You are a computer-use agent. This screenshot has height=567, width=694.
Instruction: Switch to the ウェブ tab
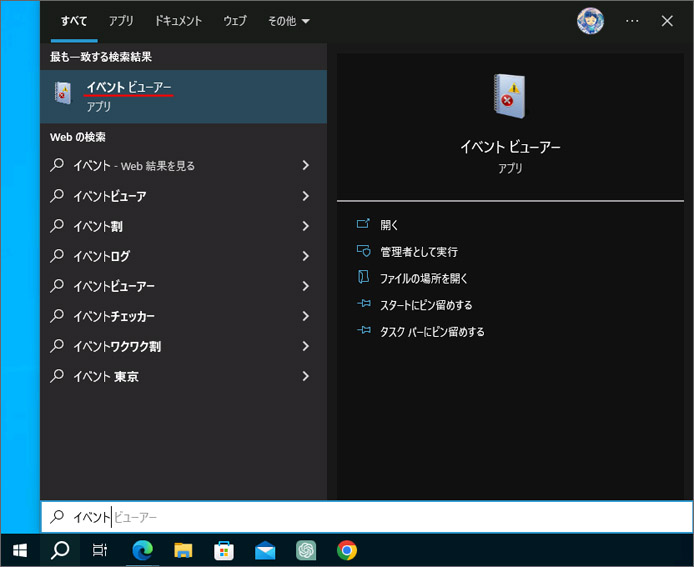pyautogui.click(x=235, y=21)
